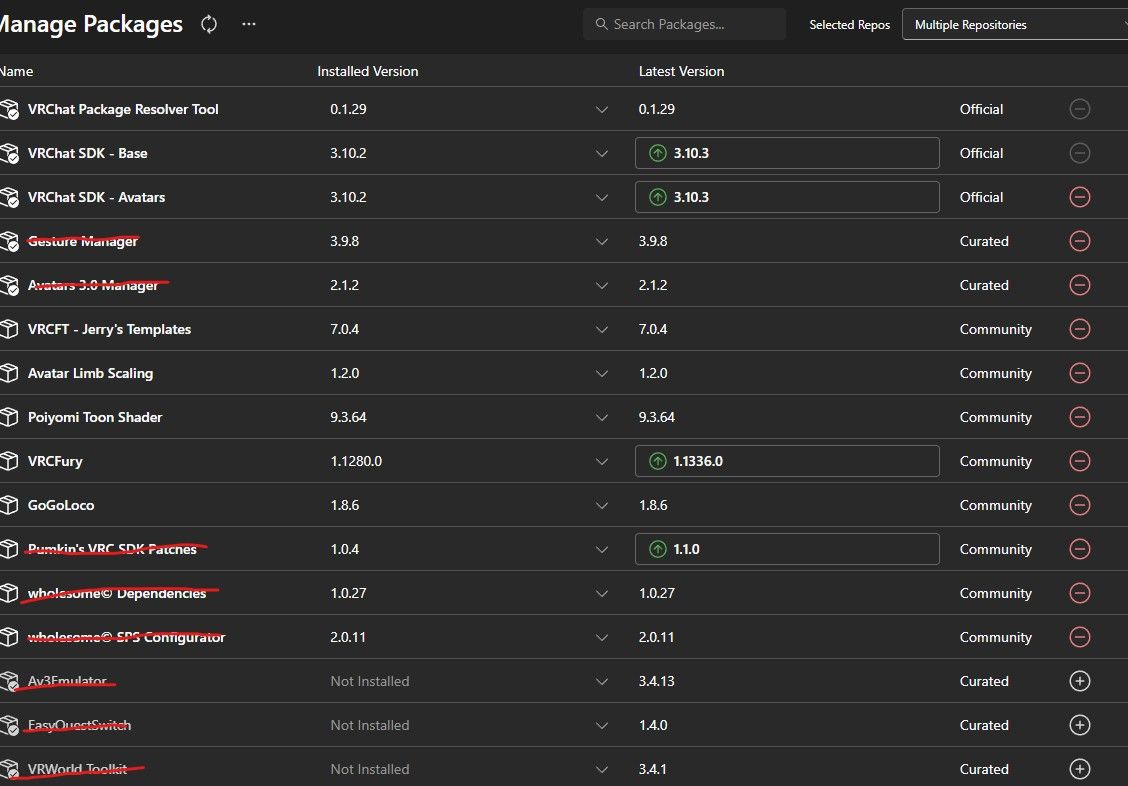Click the Latest Version column header
Screen dimensions: 1128x786
[681, 71]
